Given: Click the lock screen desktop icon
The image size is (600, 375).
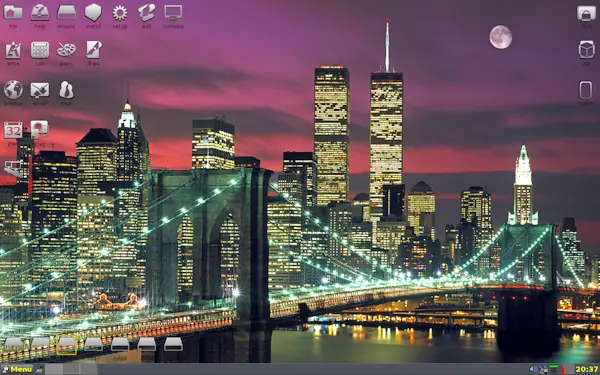Looking at the screenshot, I should [x=586, y=14].
